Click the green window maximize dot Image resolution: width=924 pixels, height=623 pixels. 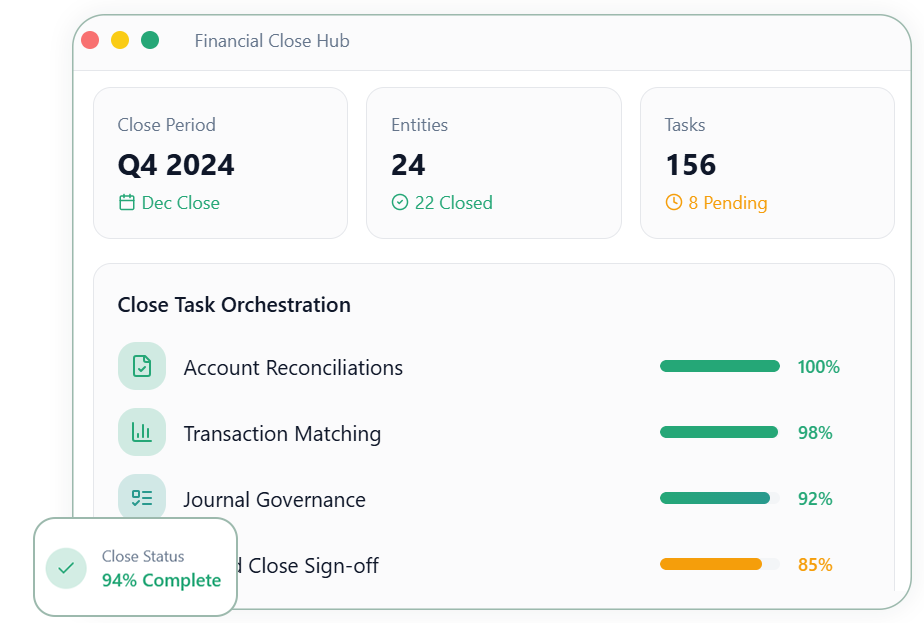click(x=150, y=40)
